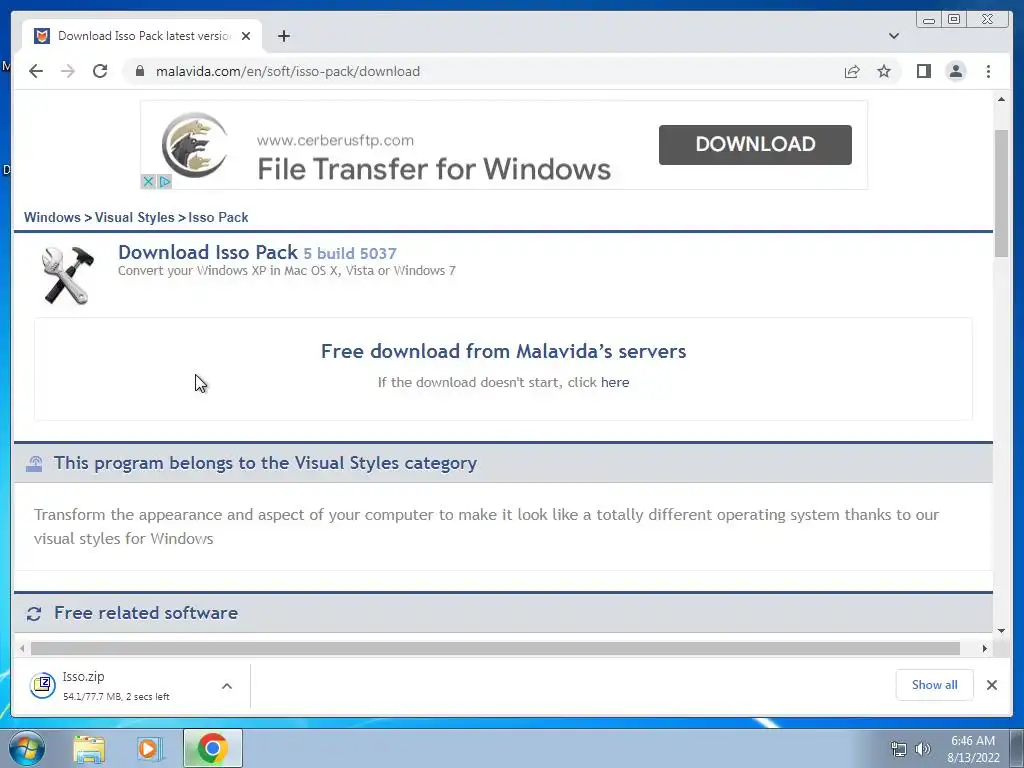The height and width of the screenshot is (768, 1024).
Task: Launch Windows Media Player from taskbar
Action: point(150,749)
